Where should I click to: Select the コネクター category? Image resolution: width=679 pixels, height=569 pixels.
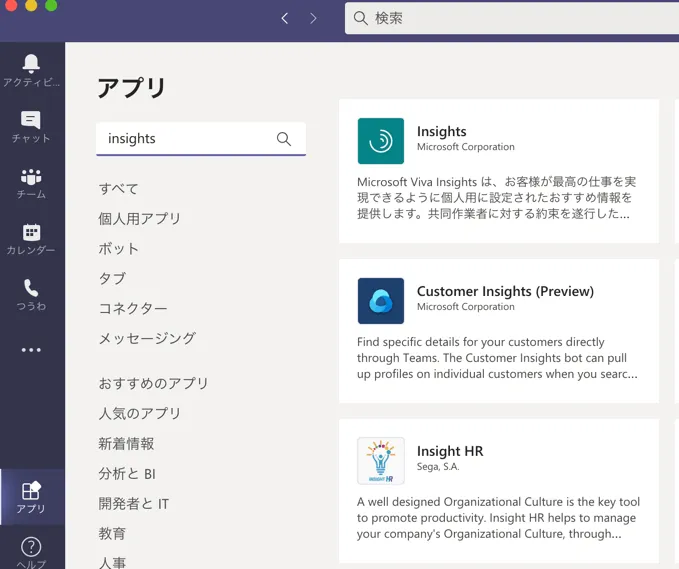tap(133, 308)
